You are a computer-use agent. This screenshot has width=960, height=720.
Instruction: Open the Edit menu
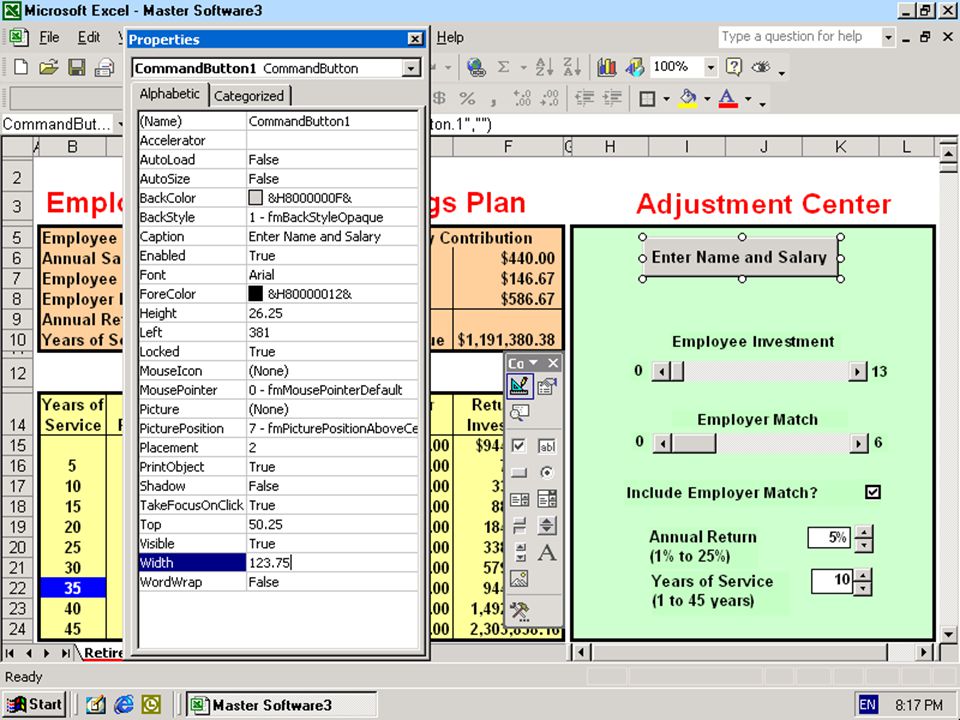(89, 37)
